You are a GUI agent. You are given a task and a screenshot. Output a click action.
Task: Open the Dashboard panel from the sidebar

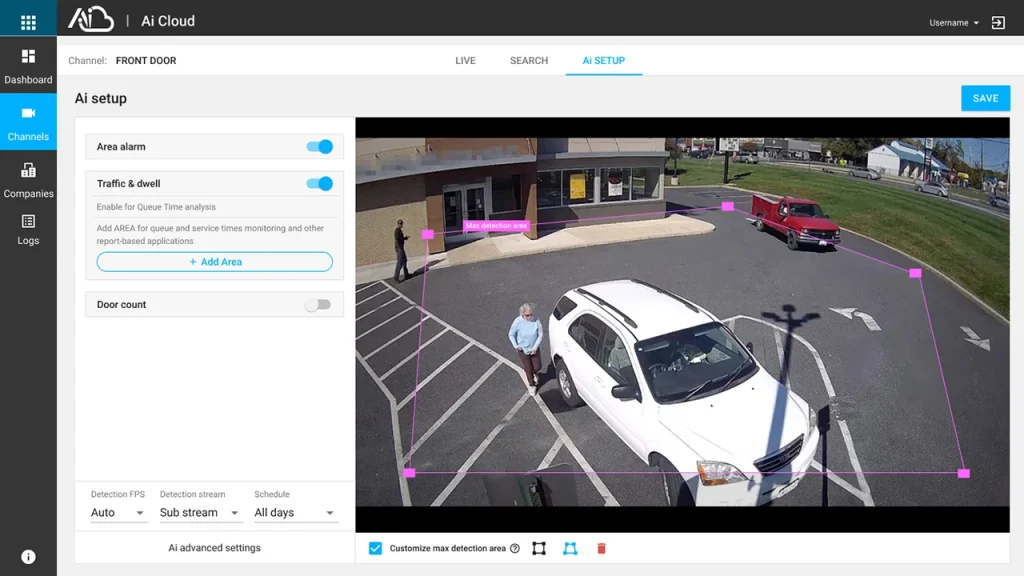(28, 67)
